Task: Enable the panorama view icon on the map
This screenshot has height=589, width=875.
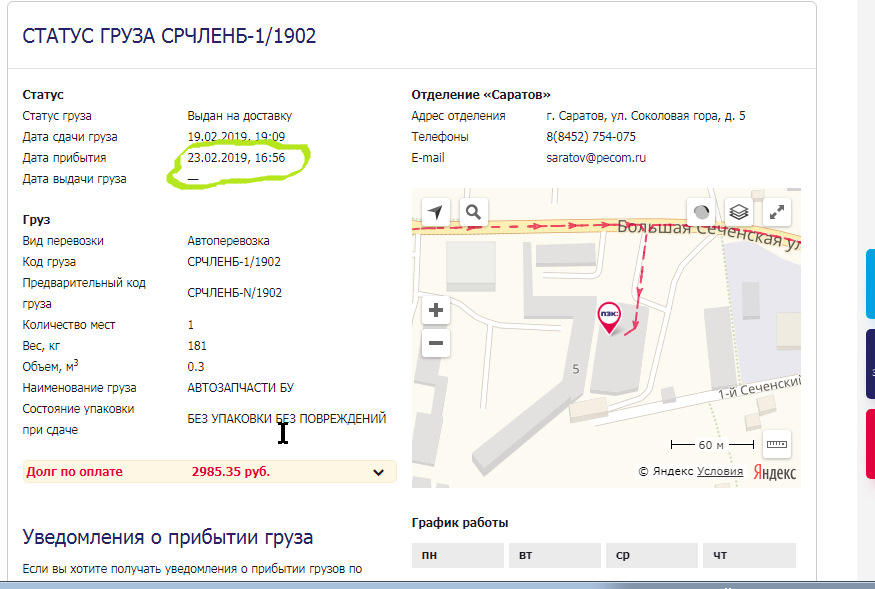Action: pyautogui.click(x=700, y=212)
